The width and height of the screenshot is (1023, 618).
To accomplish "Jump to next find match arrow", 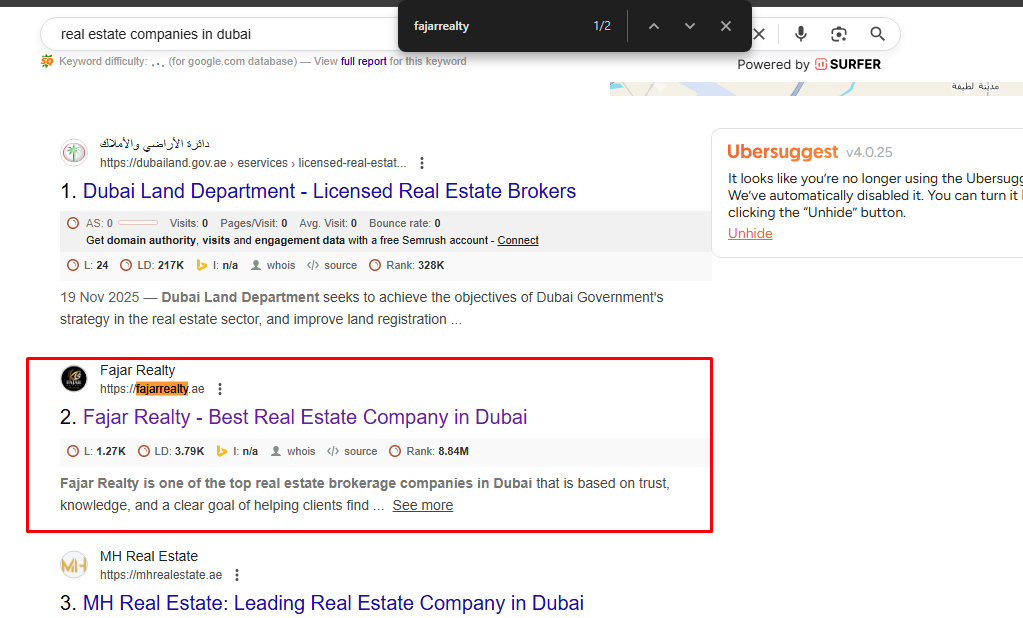I will pyautogui.click(x=690, y=26).
